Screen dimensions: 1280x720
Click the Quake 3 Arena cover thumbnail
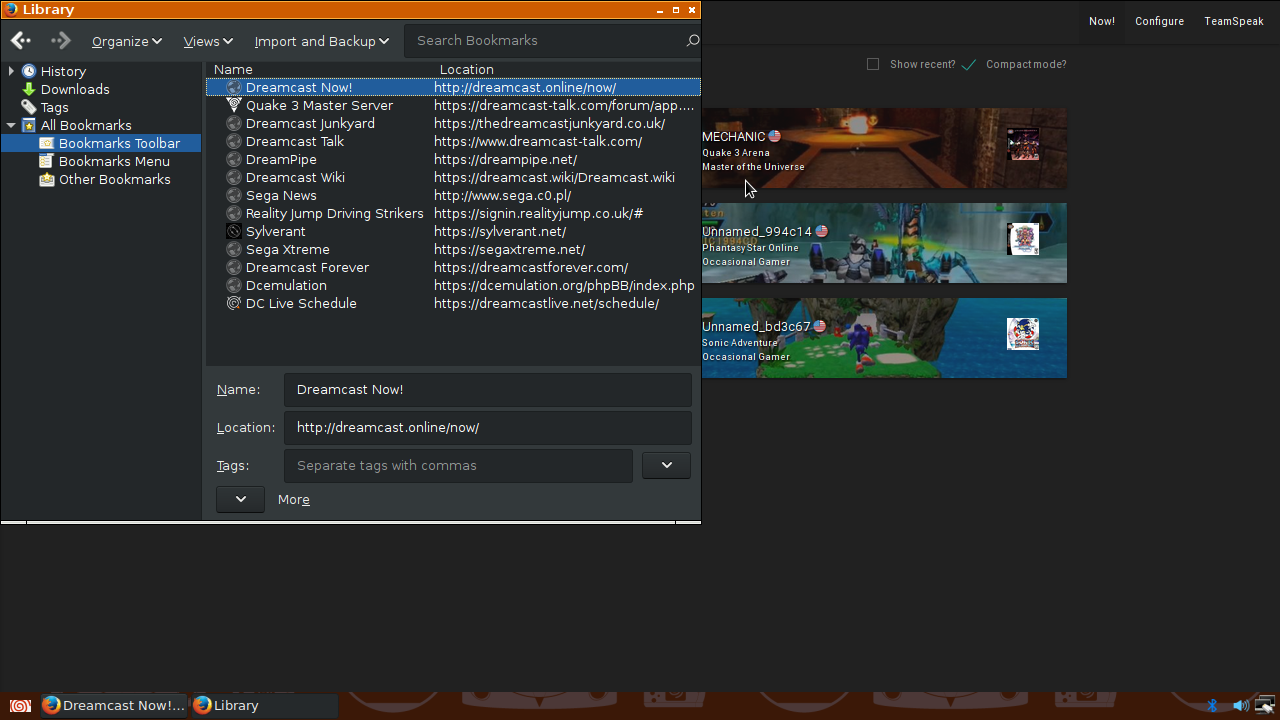(1023, 144)
